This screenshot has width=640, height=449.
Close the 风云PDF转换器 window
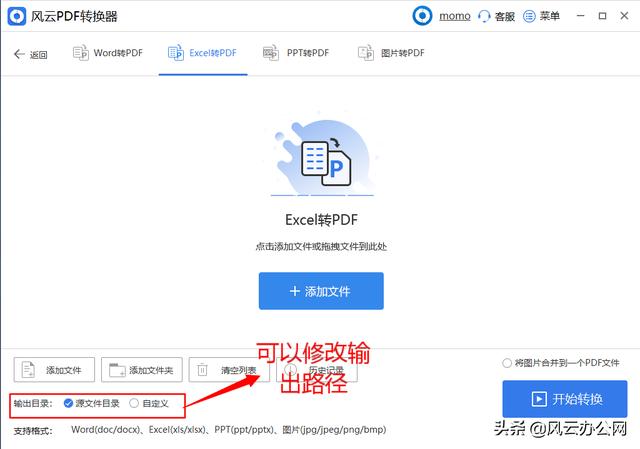(624, 16)
